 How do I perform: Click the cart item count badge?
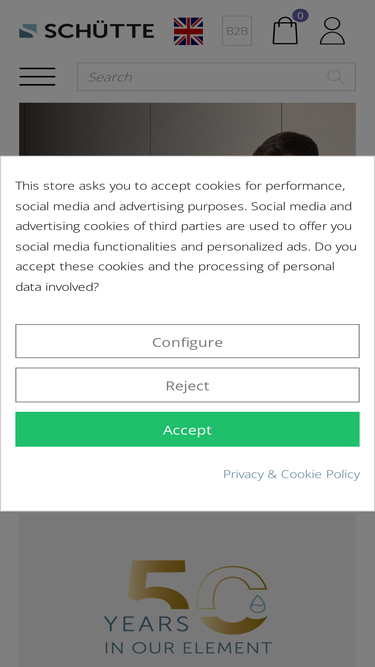300,16
